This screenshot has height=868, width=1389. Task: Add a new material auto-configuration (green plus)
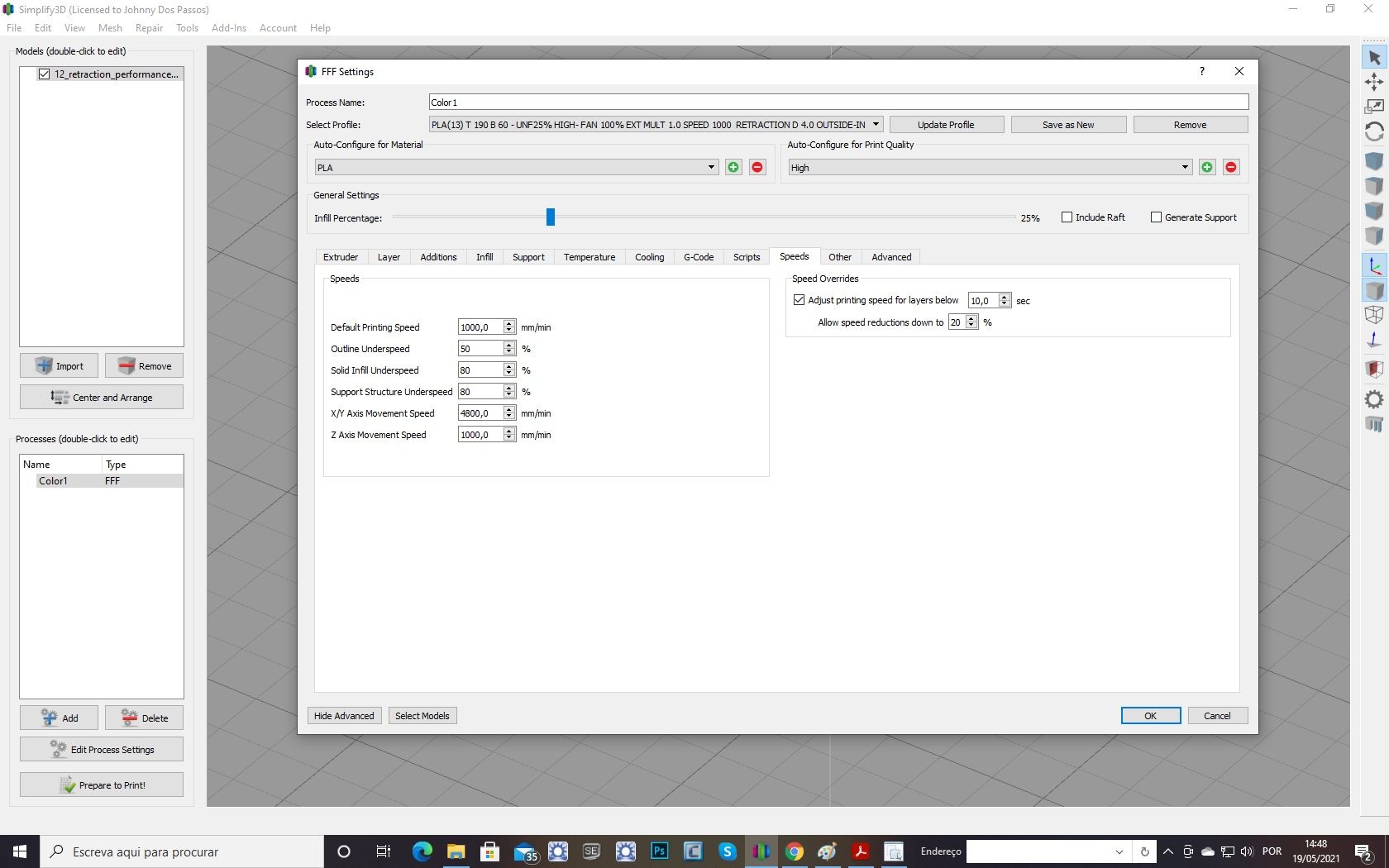[733, 167]
